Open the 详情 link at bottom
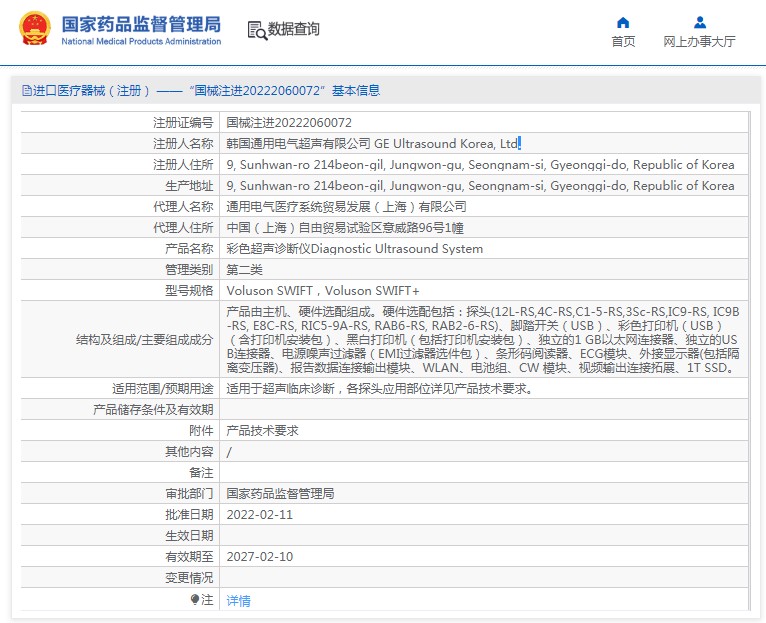This screenshot has width=766, height=623. click(238, 601)
